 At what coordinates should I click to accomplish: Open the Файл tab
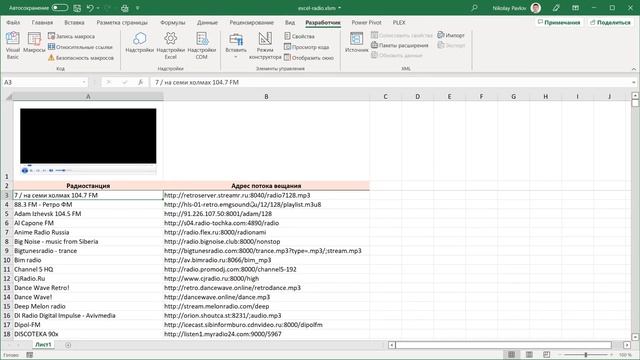pyautogui.click(x=13, y=22)
